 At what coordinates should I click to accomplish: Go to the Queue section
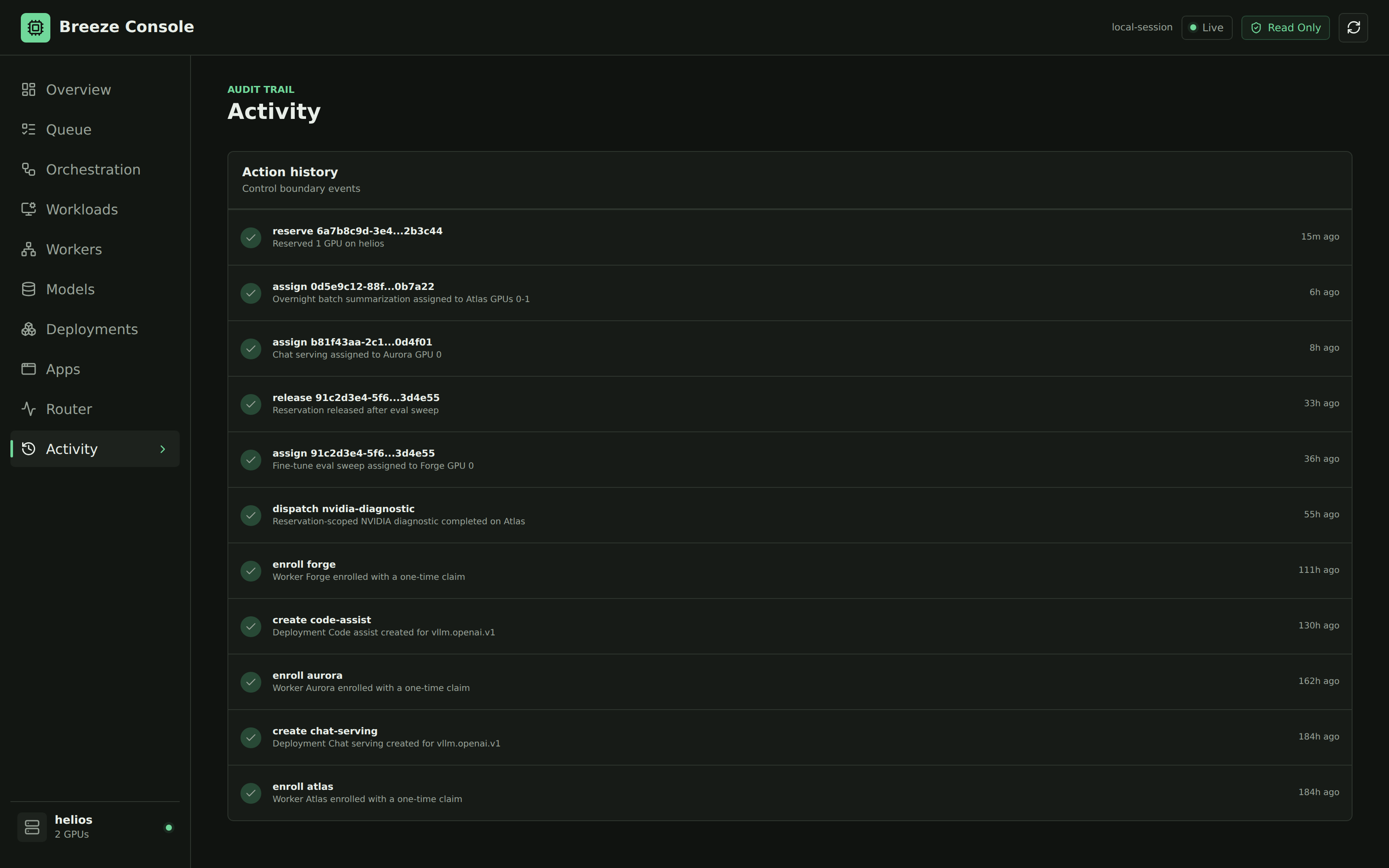[x=95, y=130]
